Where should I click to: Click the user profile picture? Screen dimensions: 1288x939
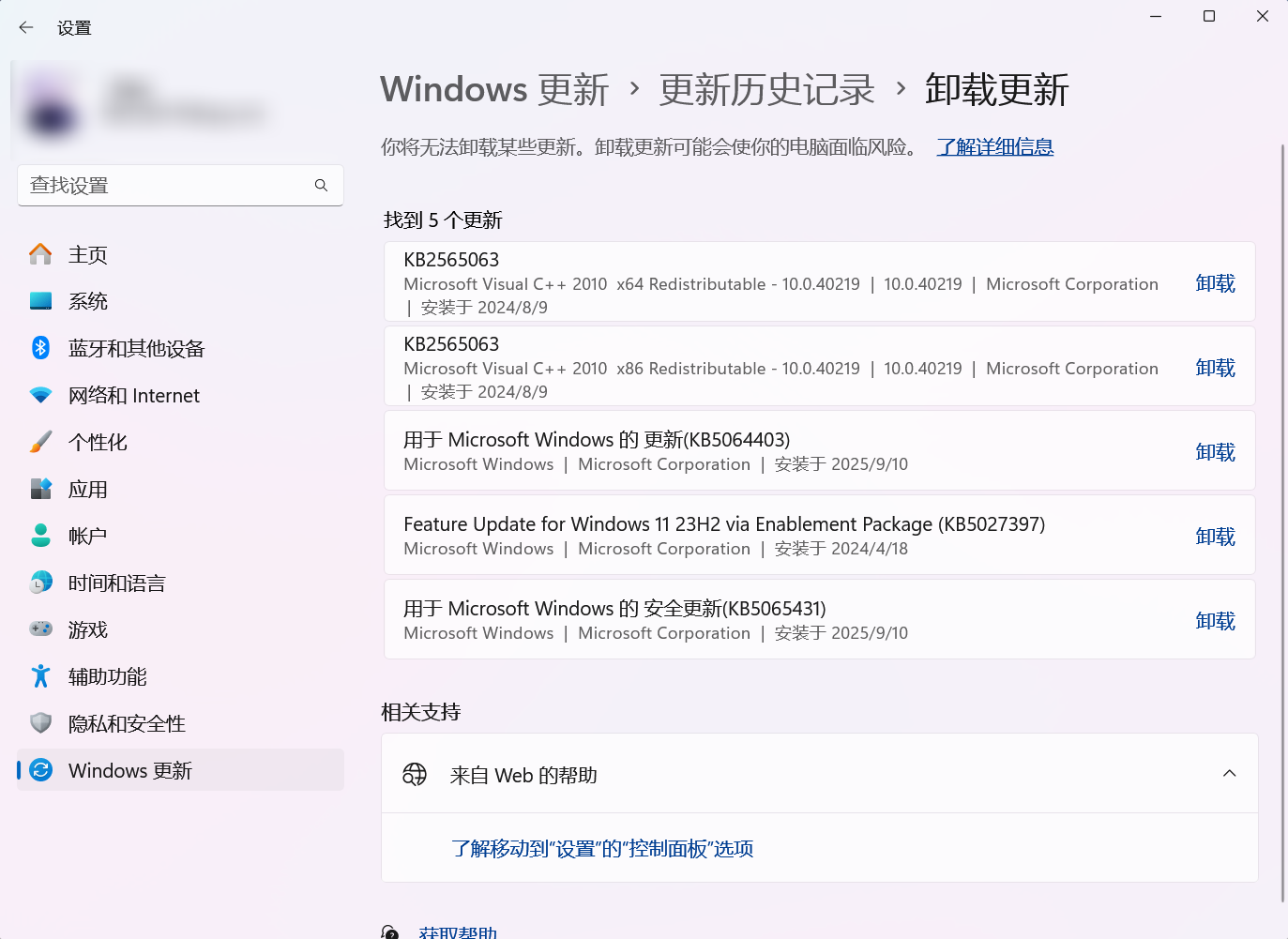[x=51, y=113]
